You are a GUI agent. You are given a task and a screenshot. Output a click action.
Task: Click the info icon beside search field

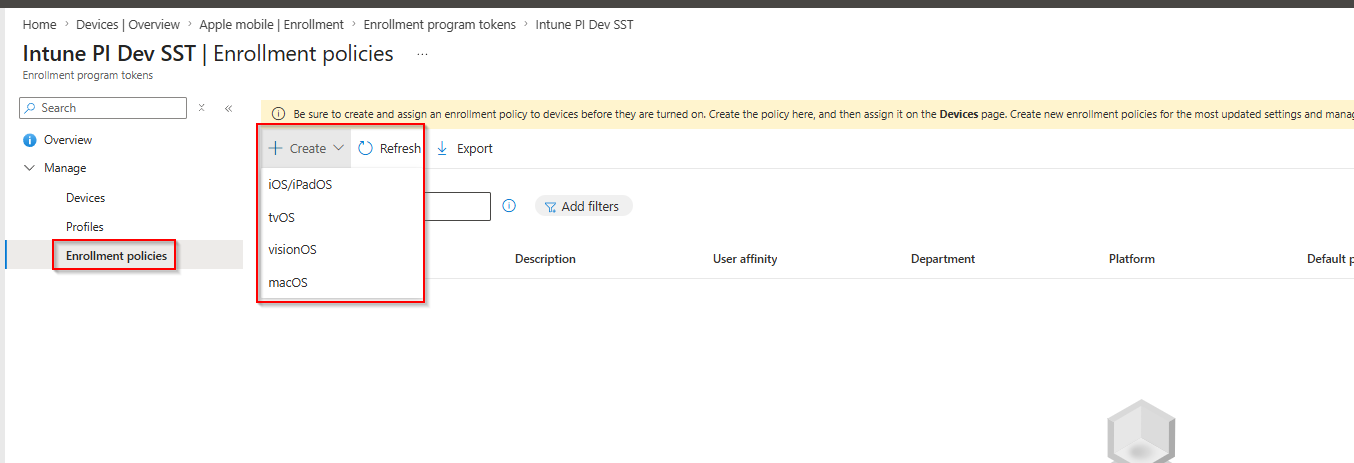tap(509, 206)
